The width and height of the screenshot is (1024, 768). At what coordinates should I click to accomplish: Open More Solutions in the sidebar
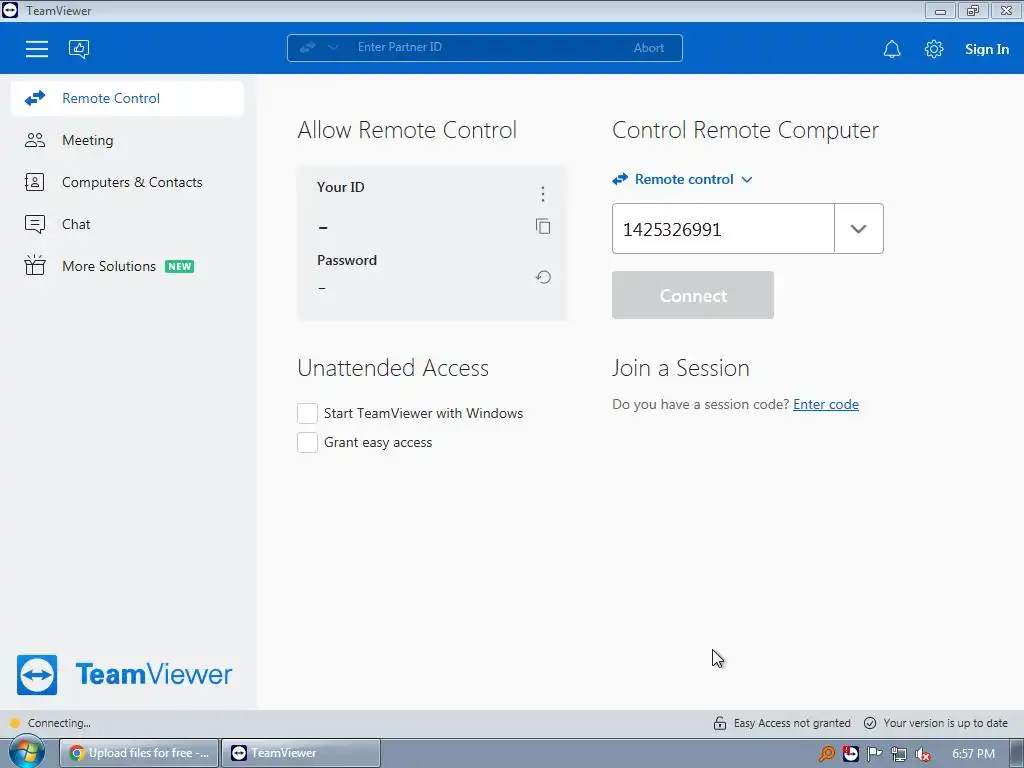point(127,266)
